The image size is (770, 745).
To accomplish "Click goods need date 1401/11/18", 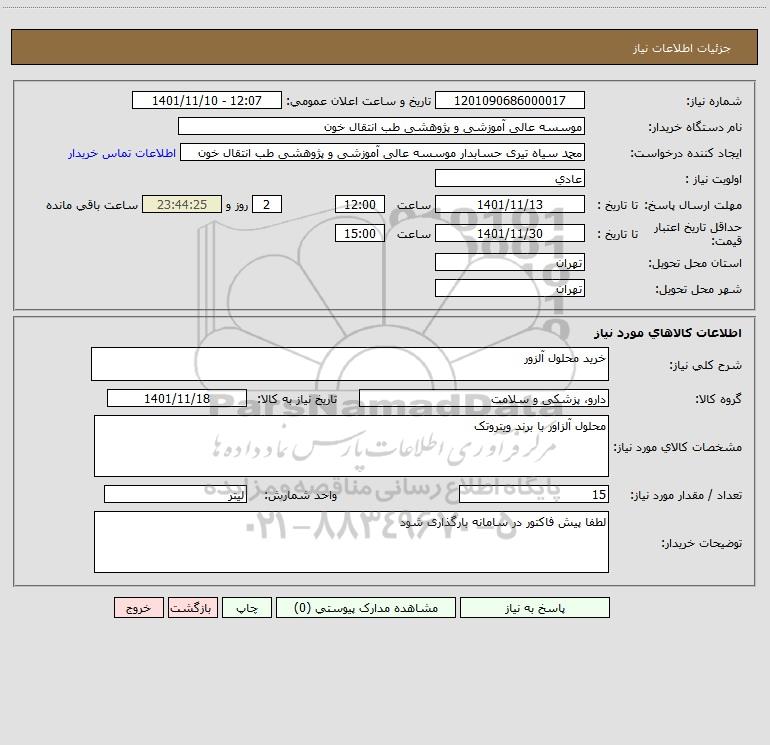I will click(x=177, y=398).
